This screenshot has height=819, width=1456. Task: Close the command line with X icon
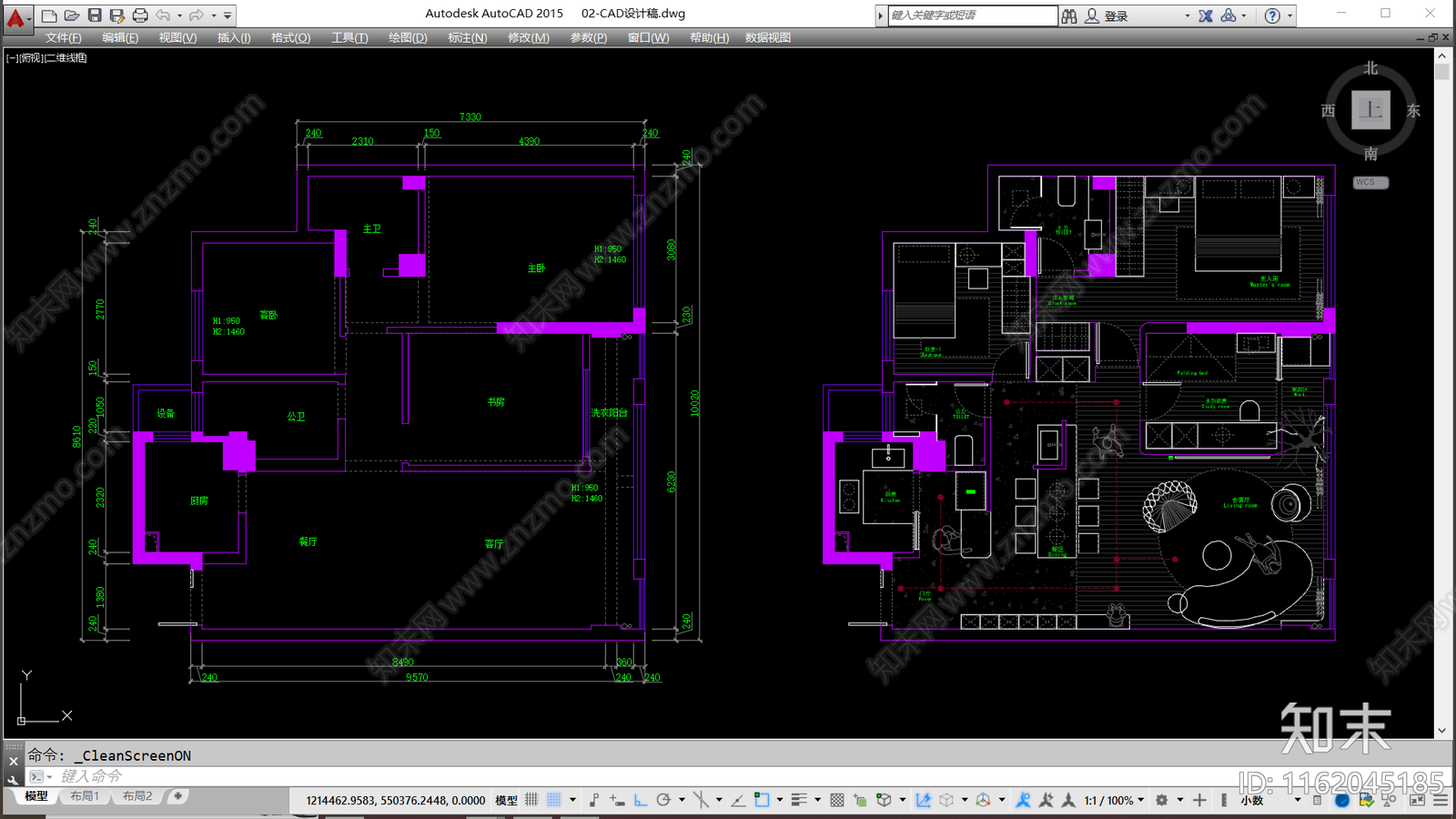(x=13, y=761)
